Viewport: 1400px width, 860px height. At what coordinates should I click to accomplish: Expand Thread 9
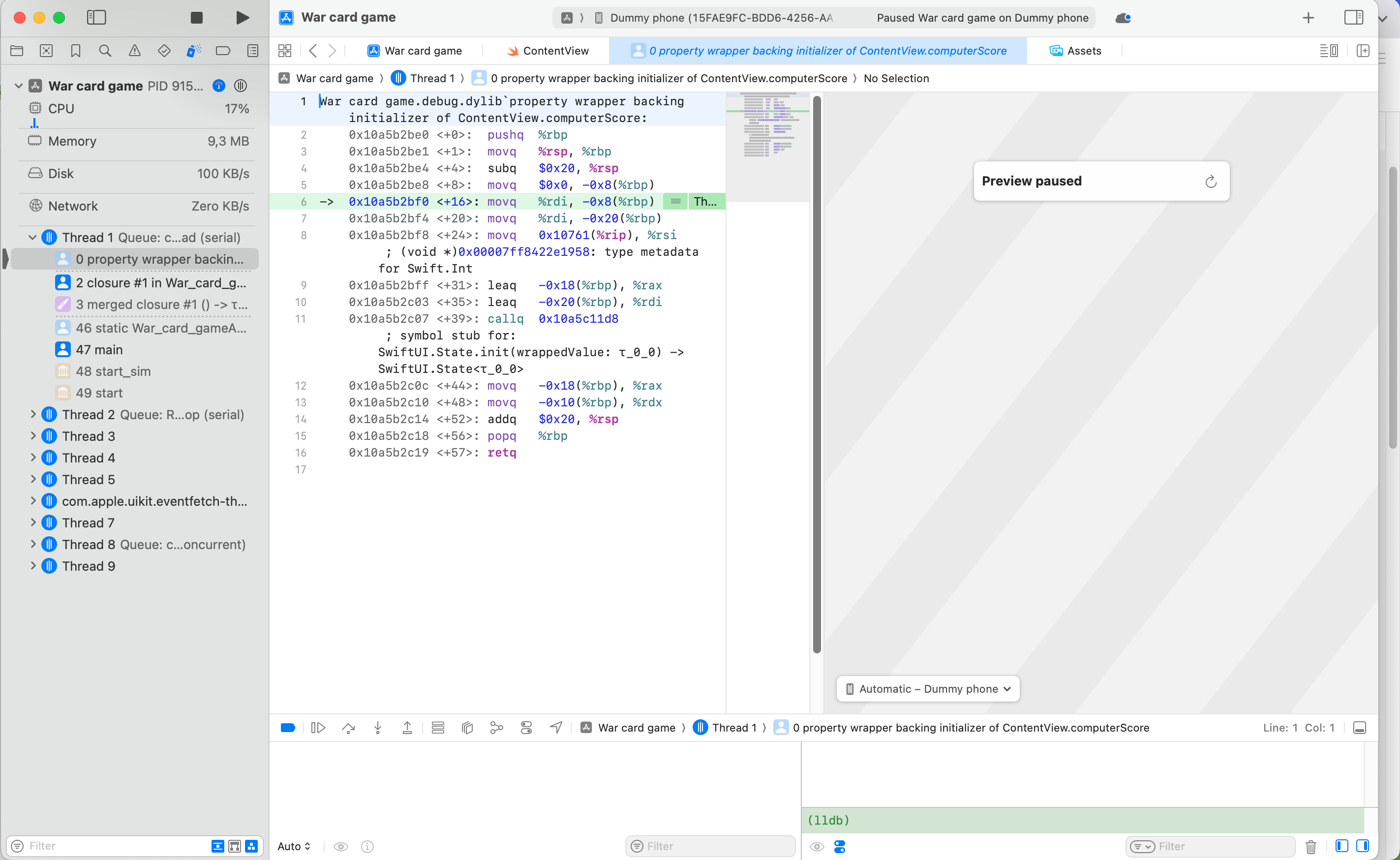pyautogui.click(x=32, y=566)
